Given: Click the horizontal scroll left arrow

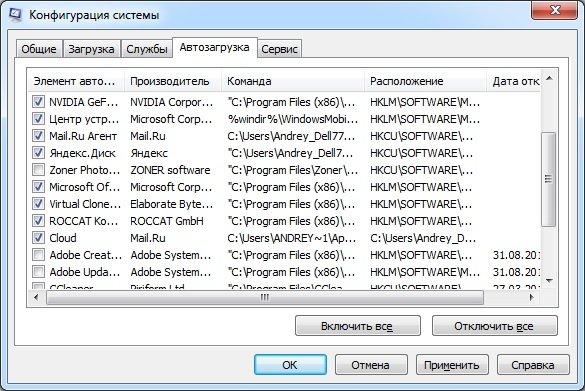Looking at the screenshot, I should tap(36, 297).
